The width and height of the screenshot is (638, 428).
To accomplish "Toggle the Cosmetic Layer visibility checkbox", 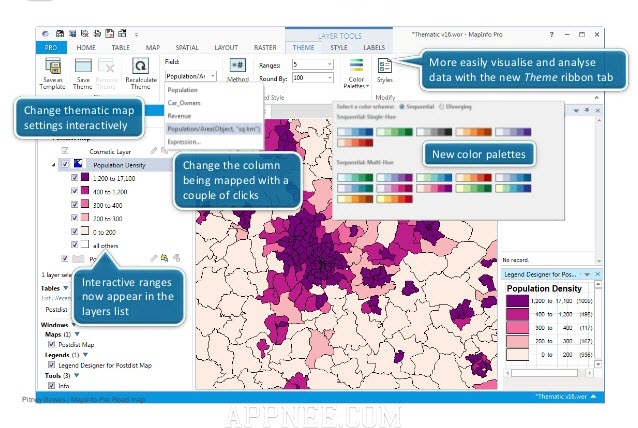I will click(x=65, y=151).
